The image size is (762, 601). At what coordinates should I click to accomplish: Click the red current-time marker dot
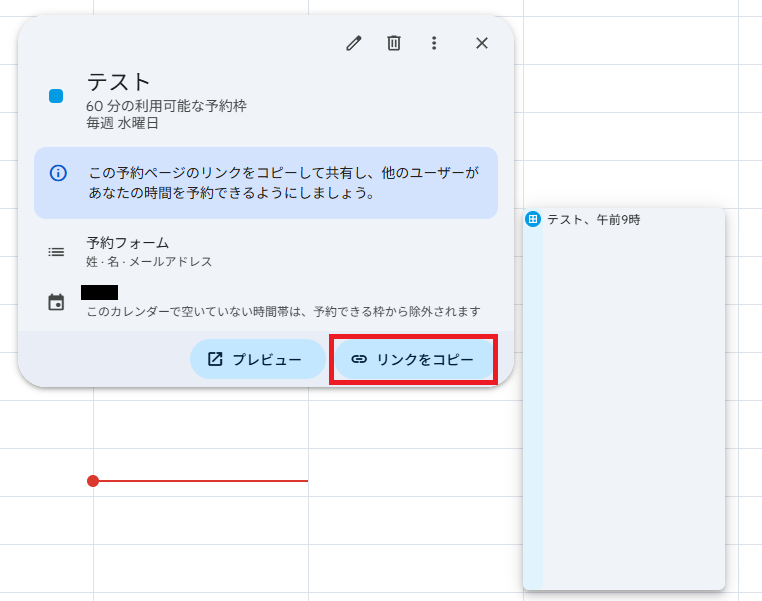coord(93,481)
